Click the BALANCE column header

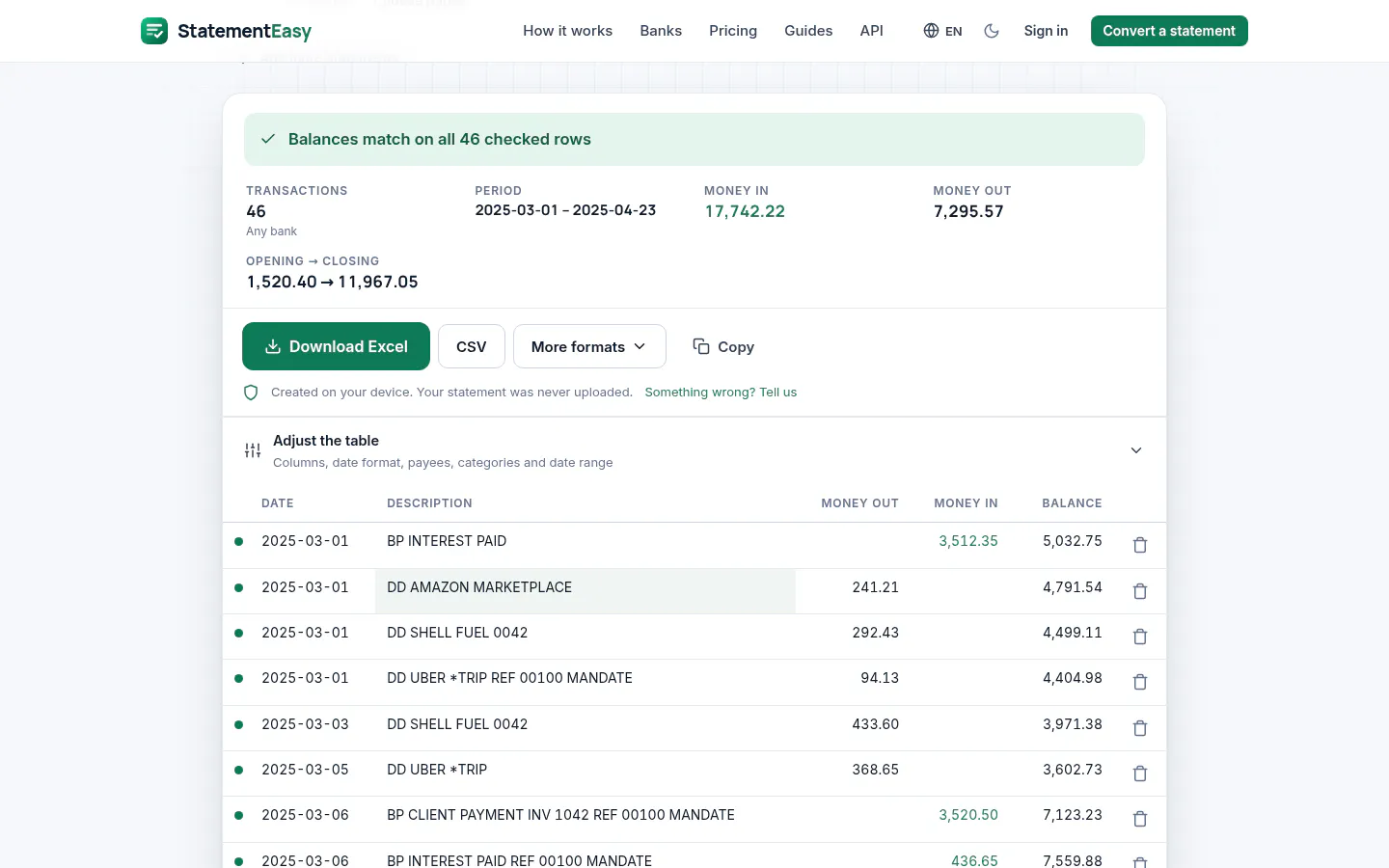pyautogui.click(x=1072, y=503)
